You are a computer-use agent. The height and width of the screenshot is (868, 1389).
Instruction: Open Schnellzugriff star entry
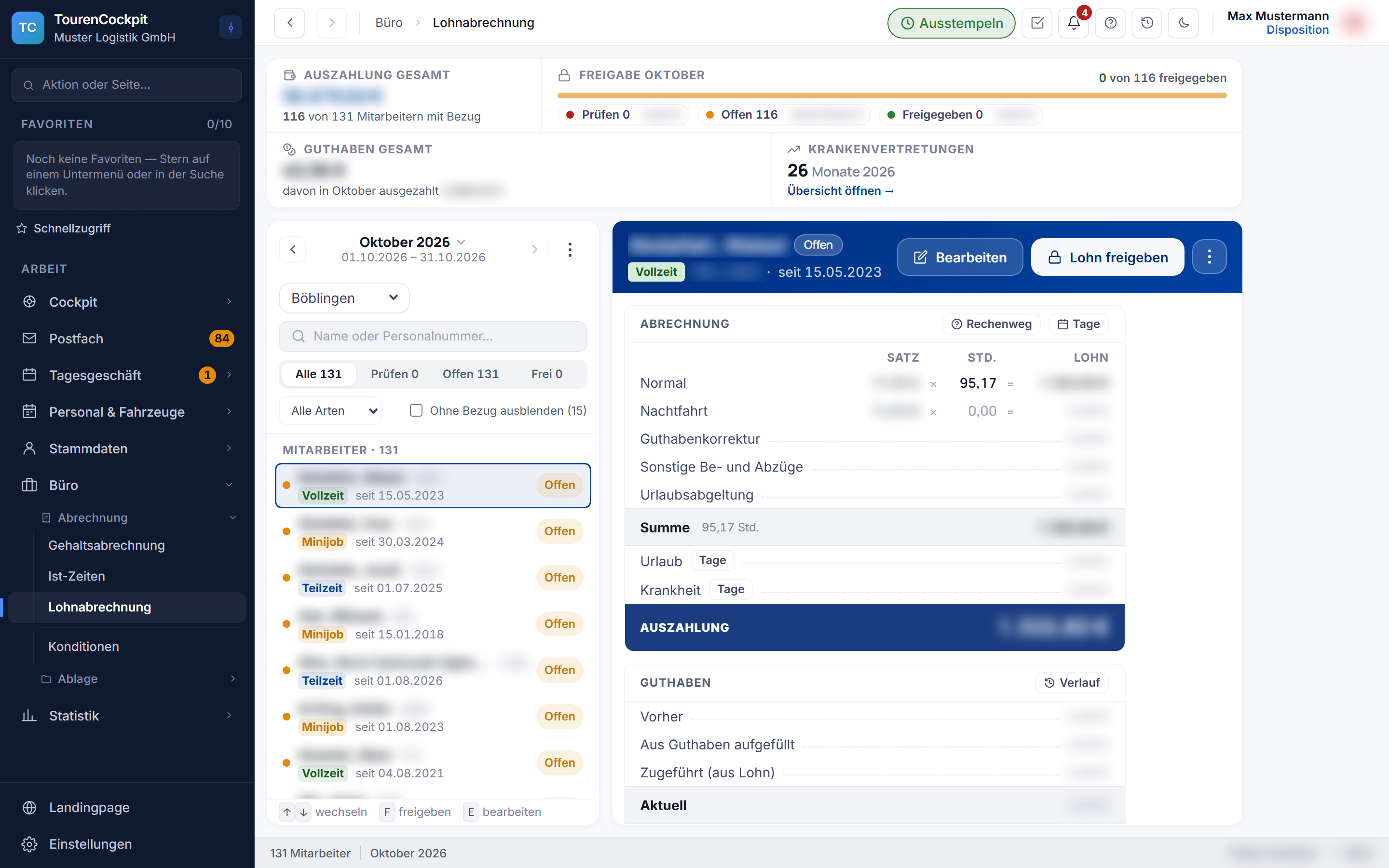click(63, 228)
